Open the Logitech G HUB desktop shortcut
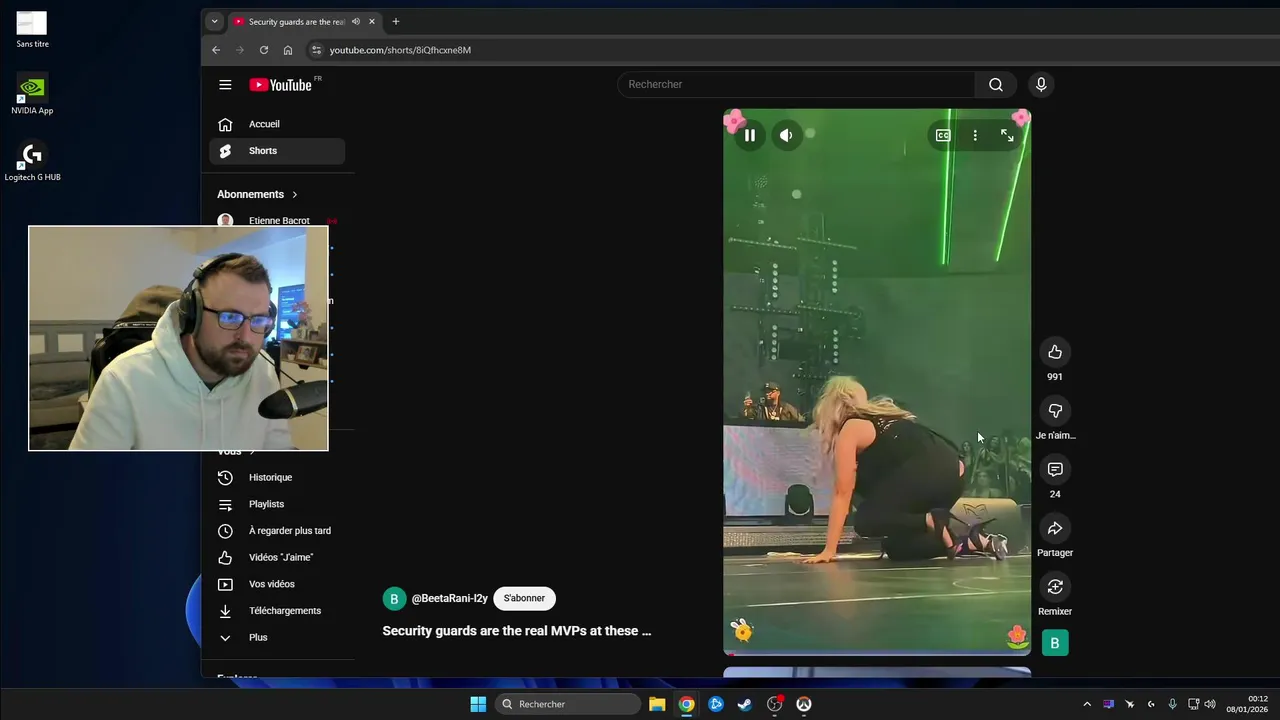 pyautogui.click(x=32, y=162)
